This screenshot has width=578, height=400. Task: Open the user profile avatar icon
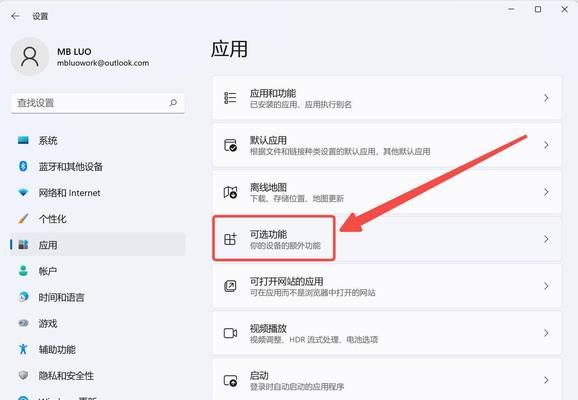pyautogui.click(x=30, y=56)
